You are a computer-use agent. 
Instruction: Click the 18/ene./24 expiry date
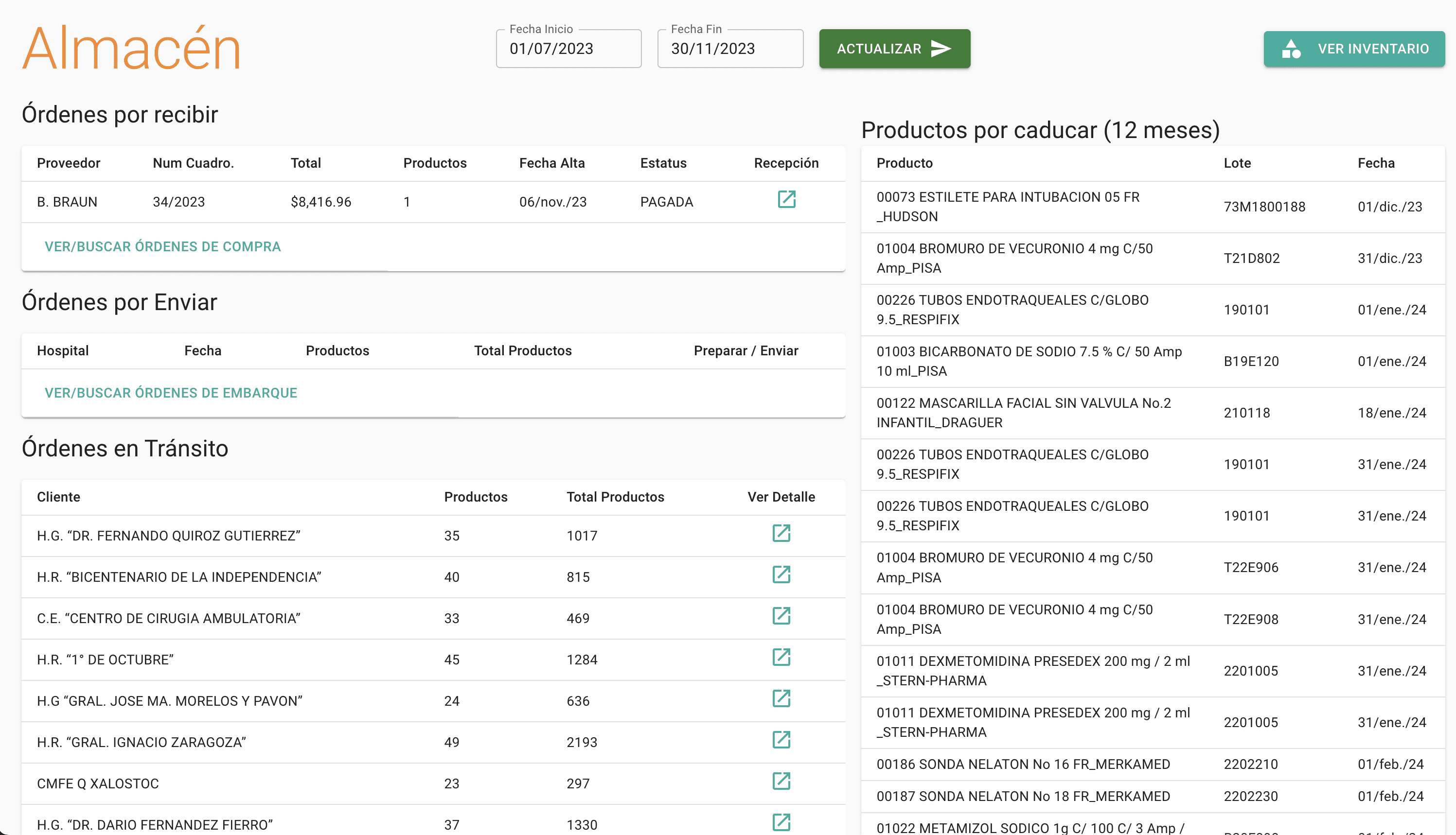click(1392, 413)
